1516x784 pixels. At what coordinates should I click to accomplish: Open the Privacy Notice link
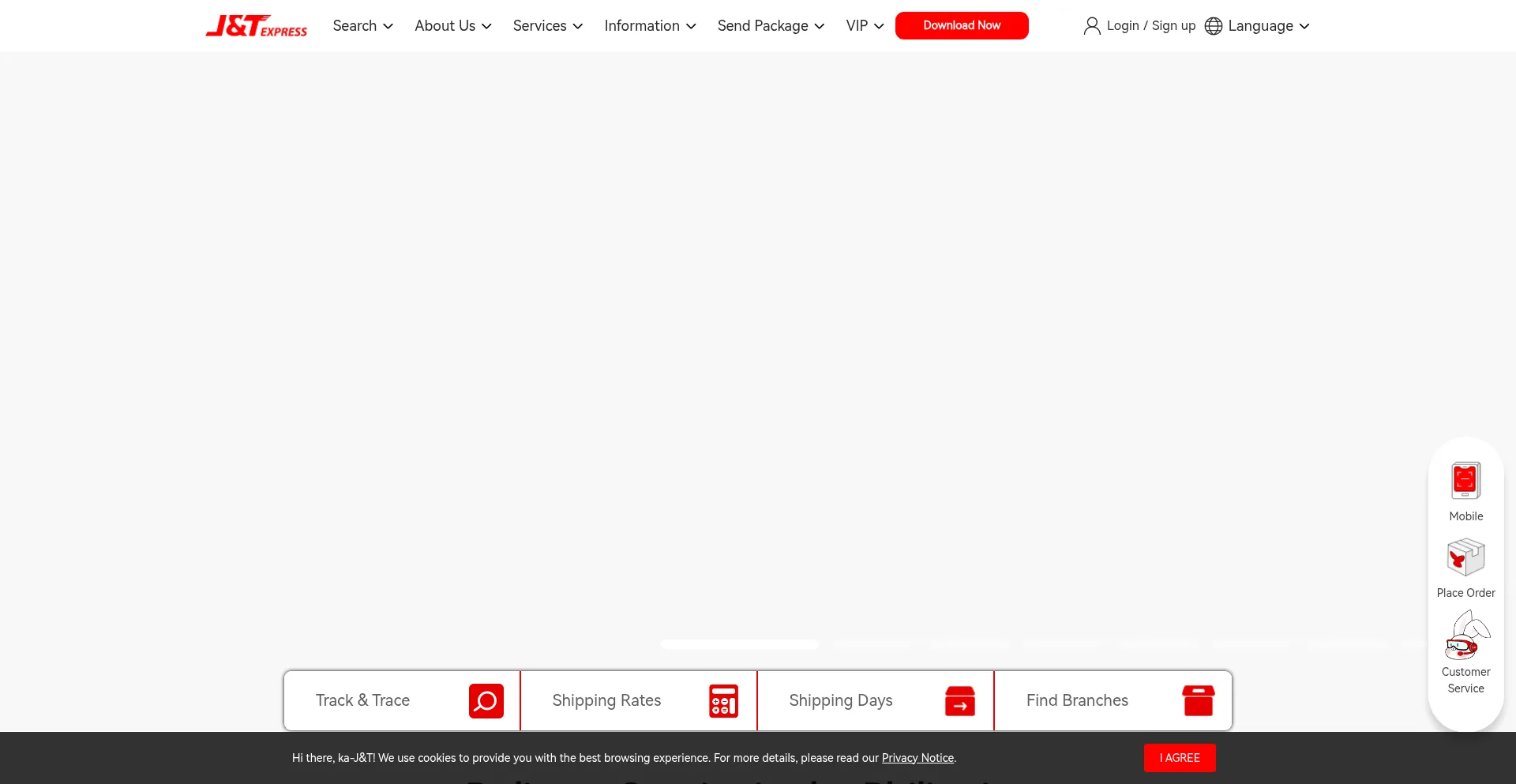point(917,758)
